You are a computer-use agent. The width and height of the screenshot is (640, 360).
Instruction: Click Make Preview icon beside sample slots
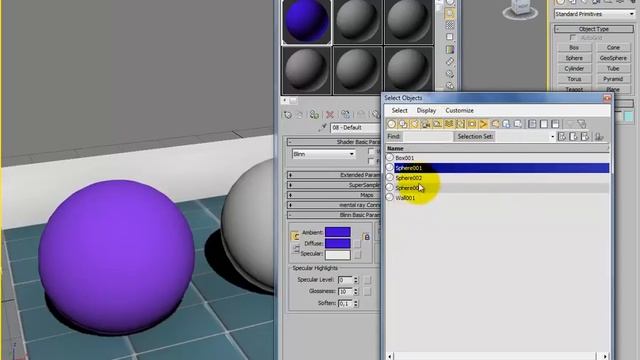point(450,62)
